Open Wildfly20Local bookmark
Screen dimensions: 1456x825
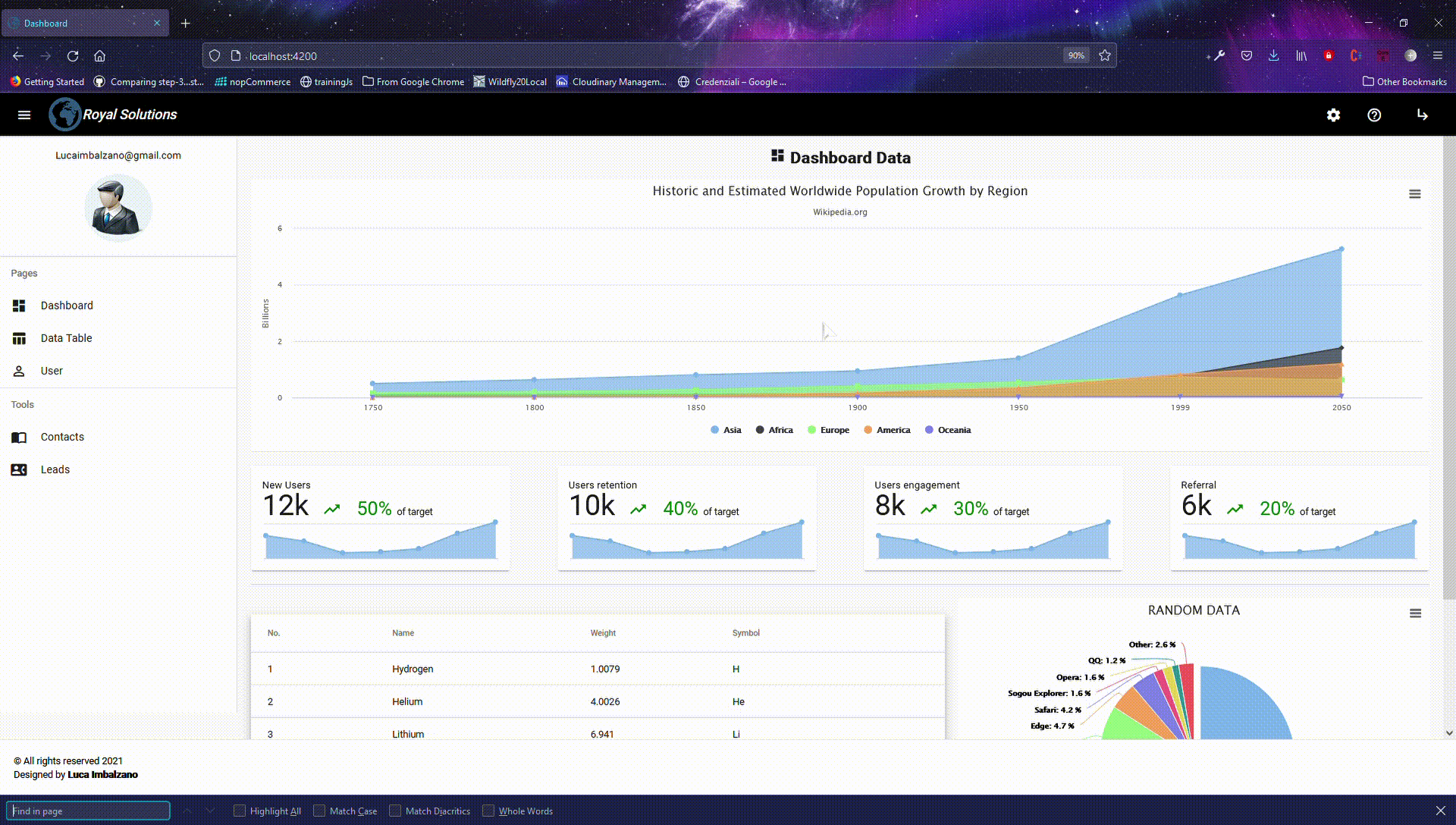510,82
